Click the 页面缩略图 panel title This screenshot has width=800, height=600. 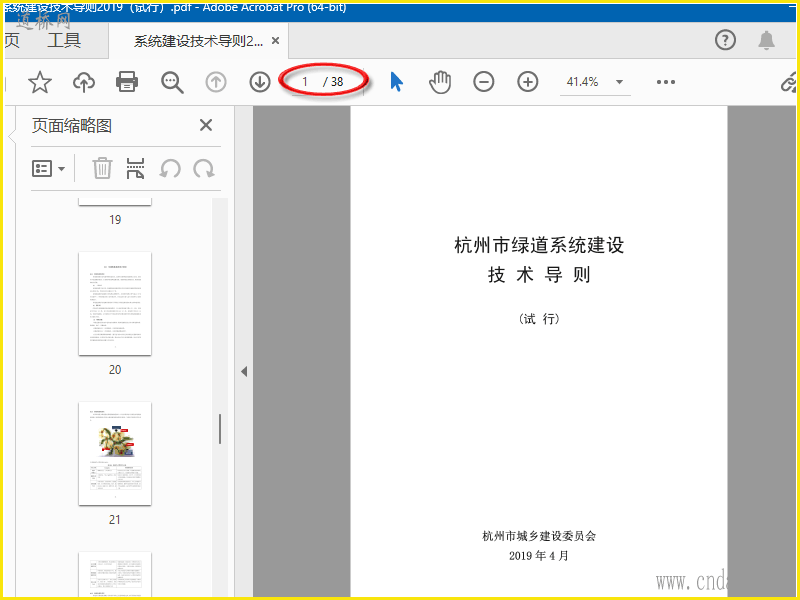coord(72,126)
